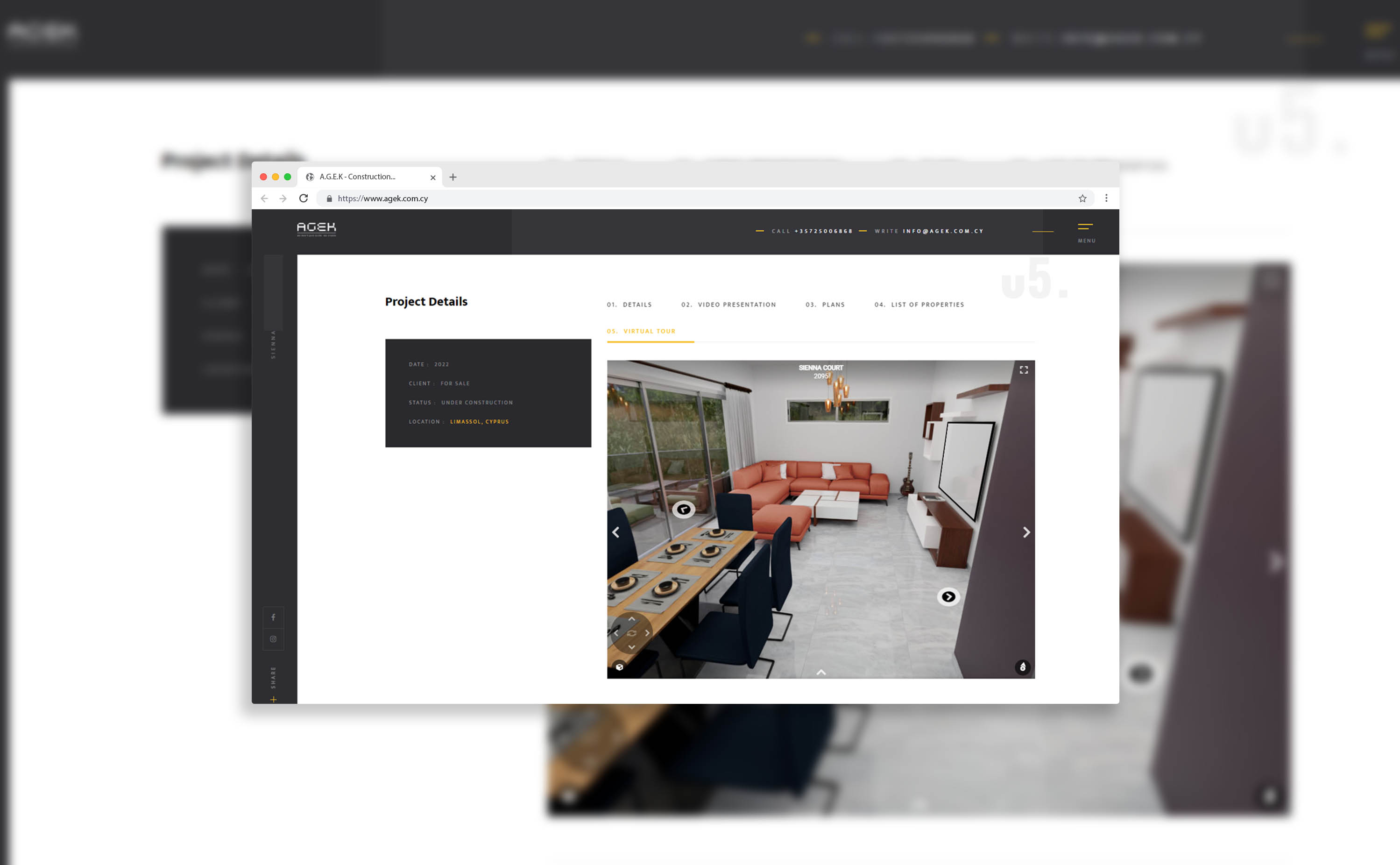Click the Instagram icon in the left sidebar
The image size is (1400, 865).
(x=273, y=639)
